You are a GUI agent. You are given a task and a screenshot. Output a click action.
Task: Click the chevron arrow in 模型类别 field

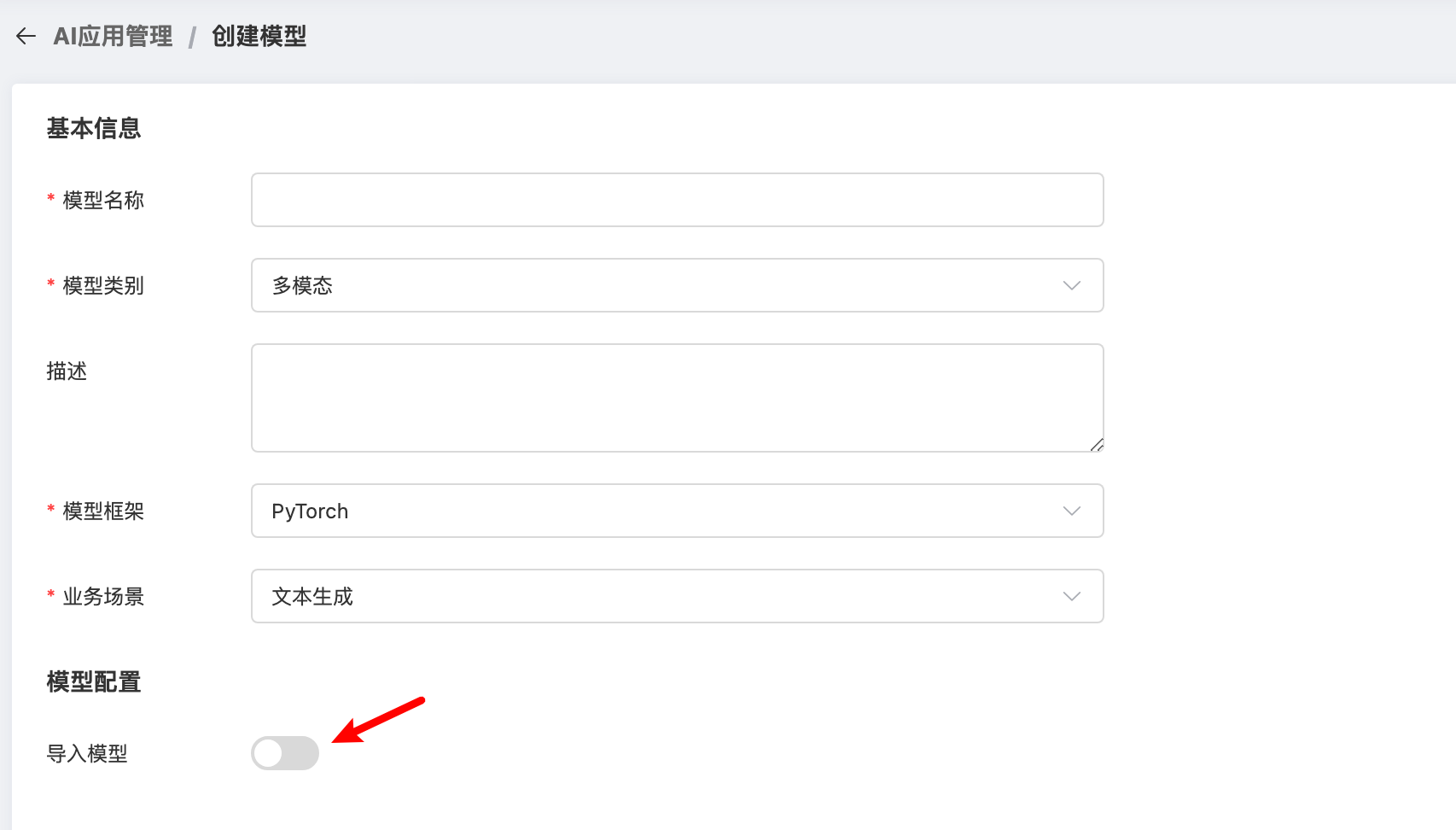(1071, 285)
